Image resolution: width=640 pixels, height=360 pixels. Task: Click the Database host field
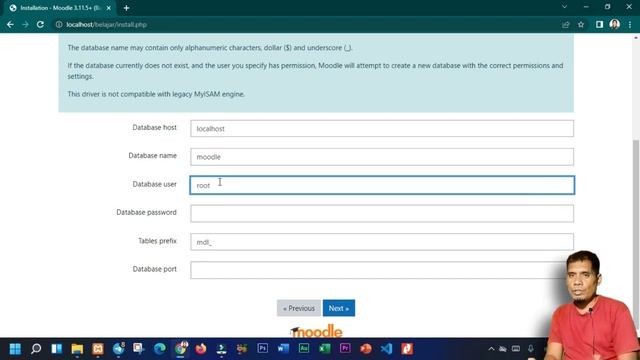pyautogui.click(x=382, y=129)
